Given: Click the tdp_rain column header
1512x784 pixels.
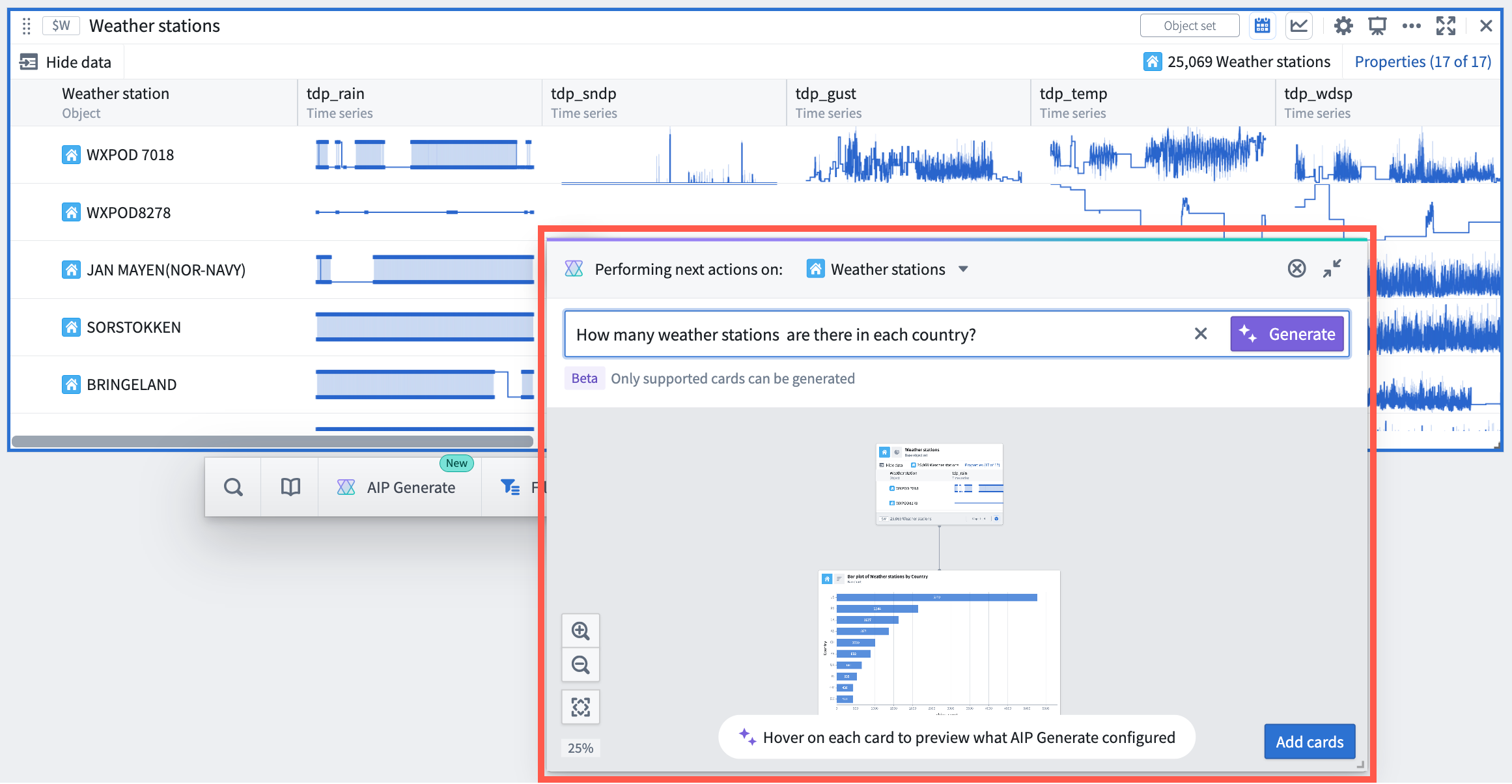Looking at the screenshot, I should click(420, 103).
